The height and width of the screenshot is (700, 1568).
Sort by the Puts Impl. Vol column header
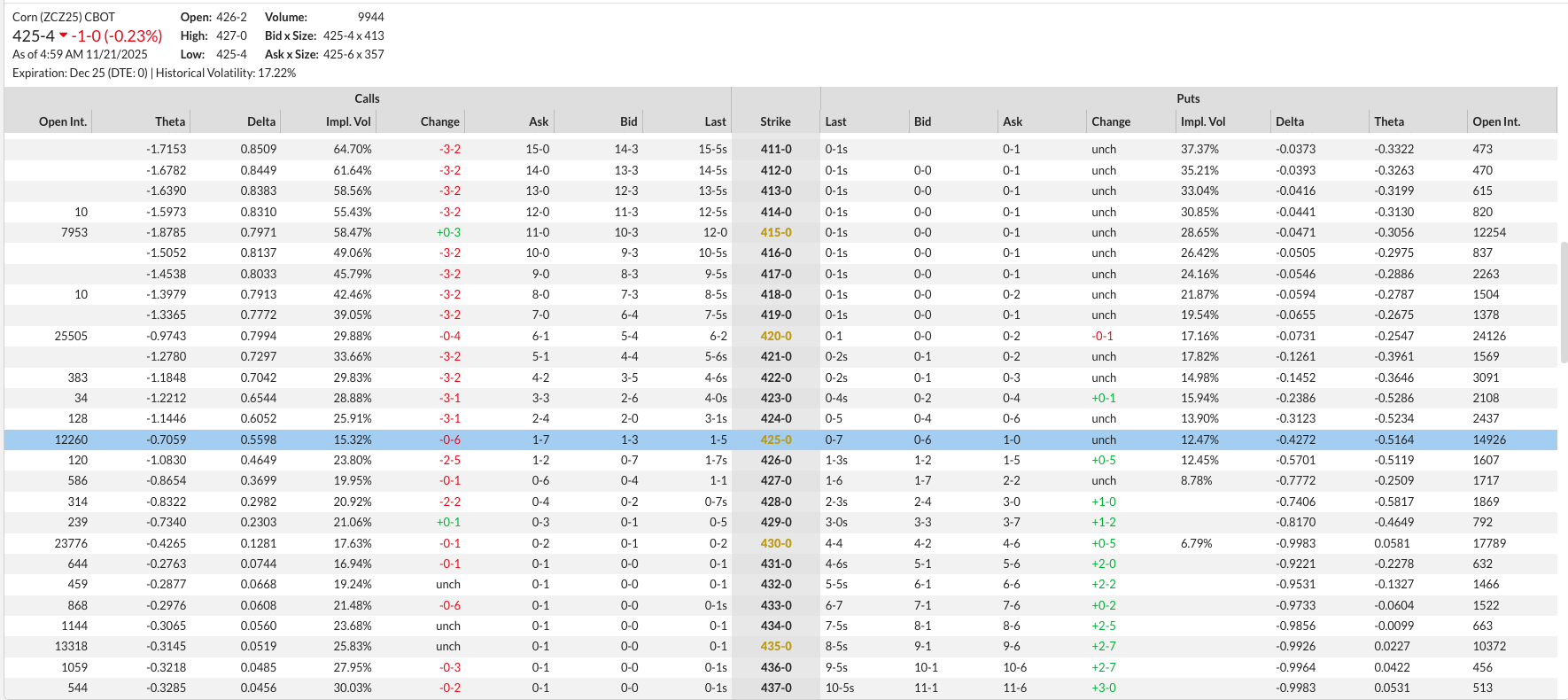click(1203, 121)
